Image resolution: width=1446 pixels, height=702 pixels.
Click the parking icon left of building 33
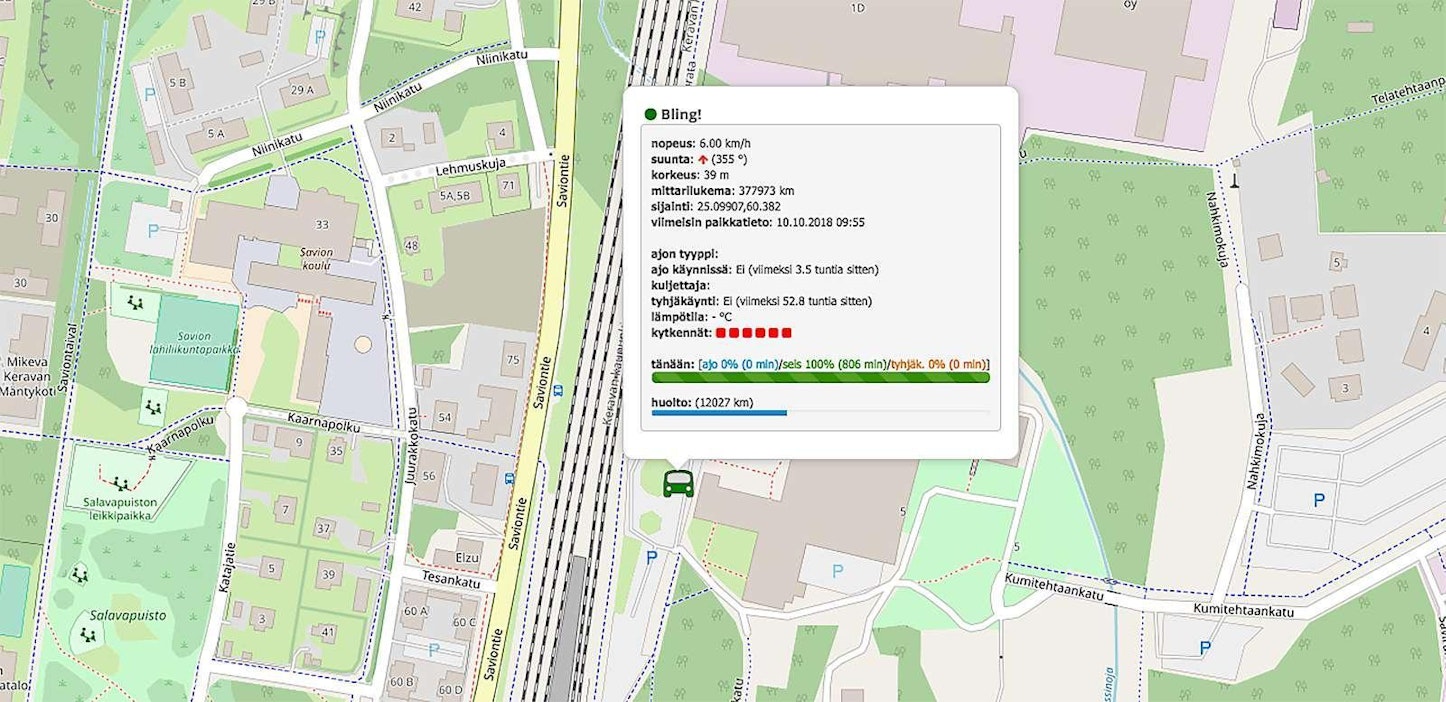point(153,231)
